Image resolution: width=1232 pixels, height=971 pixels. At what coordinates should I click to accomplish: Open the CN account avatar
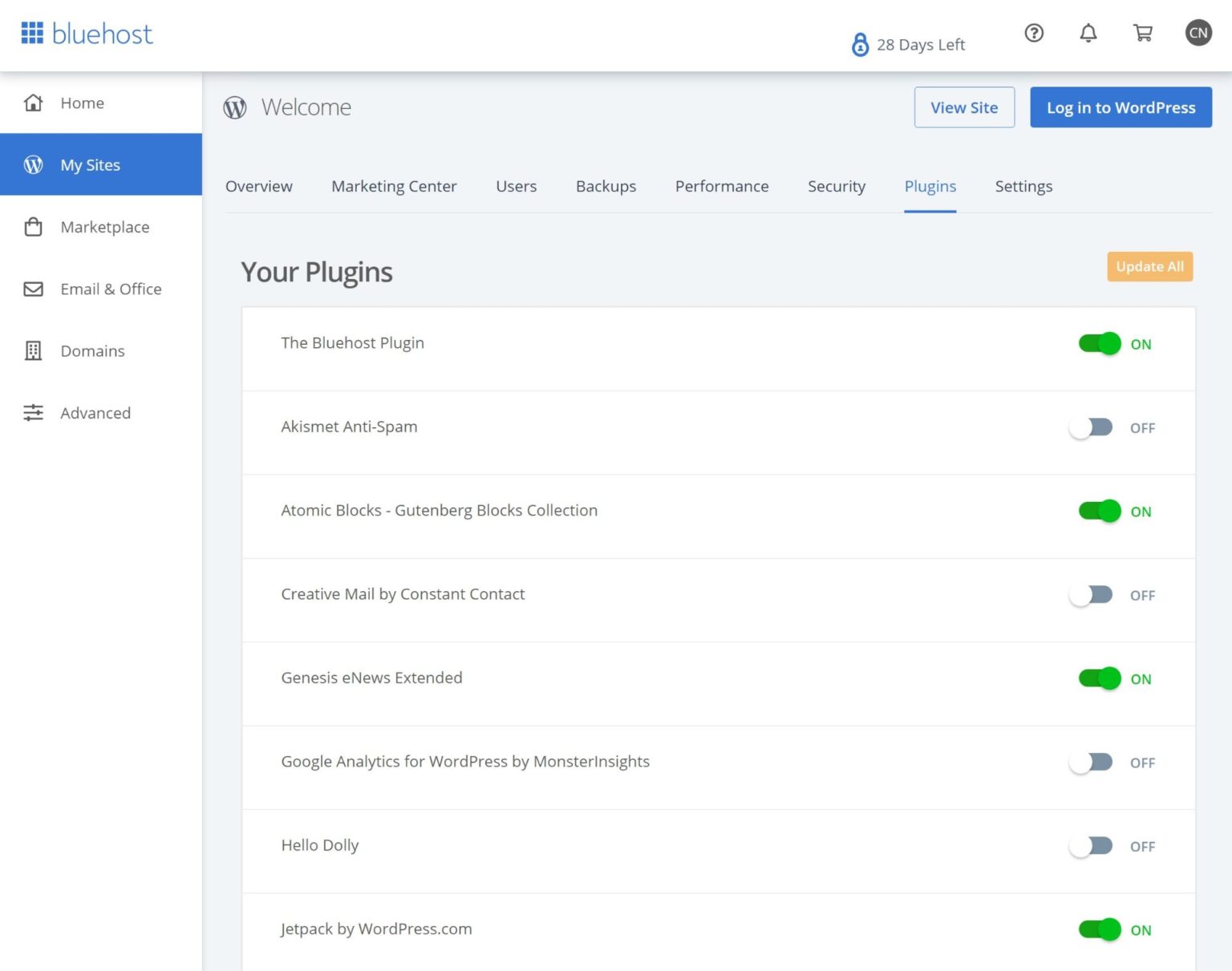tap(1198, 33)
